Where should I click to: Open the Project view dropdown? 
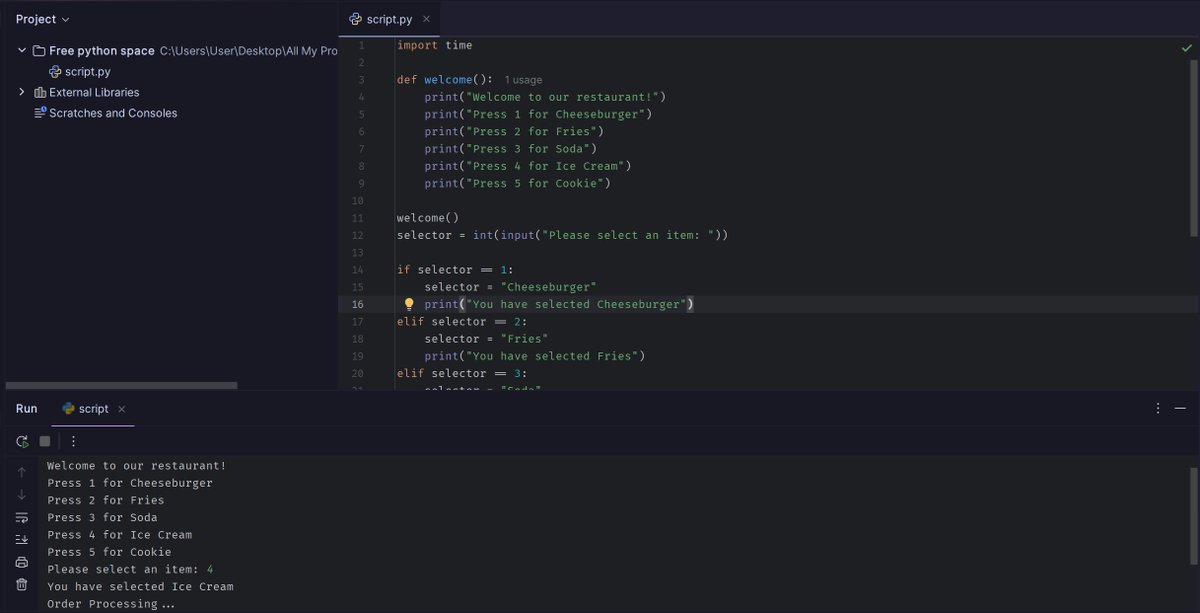[x=43, y=19]
